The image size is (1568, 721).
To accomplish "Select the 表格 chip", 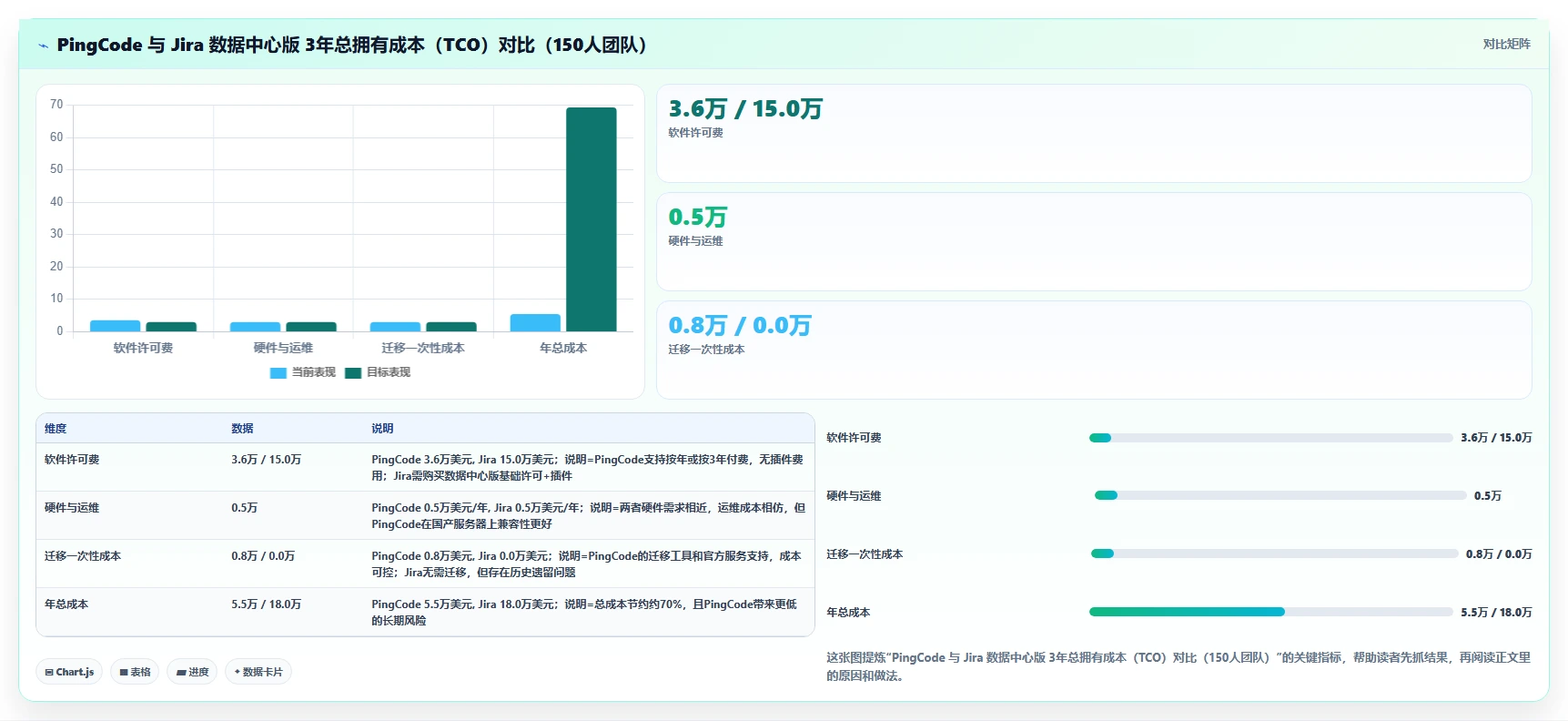I will click(x=135, y=672).
